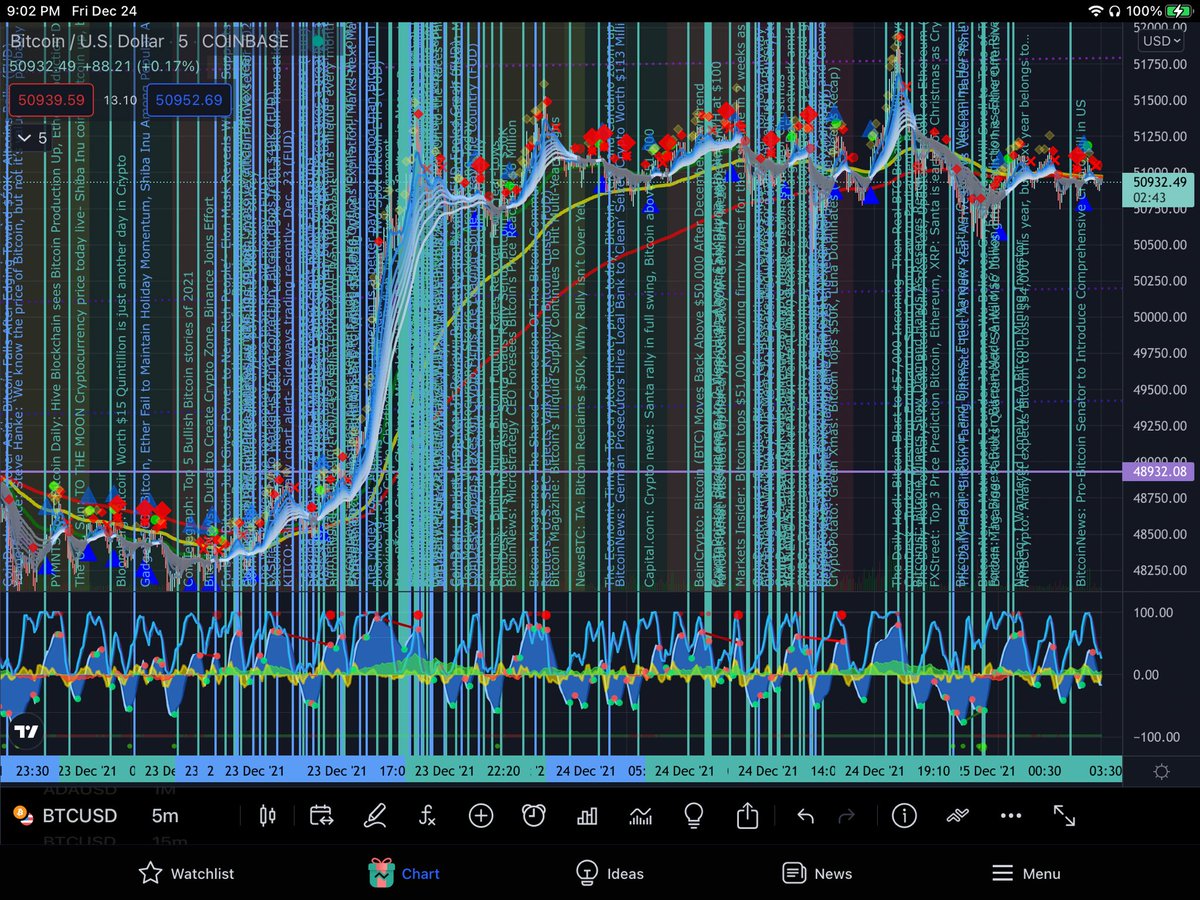Tap the blue buy price 50952.69

(x=190, y=100)
